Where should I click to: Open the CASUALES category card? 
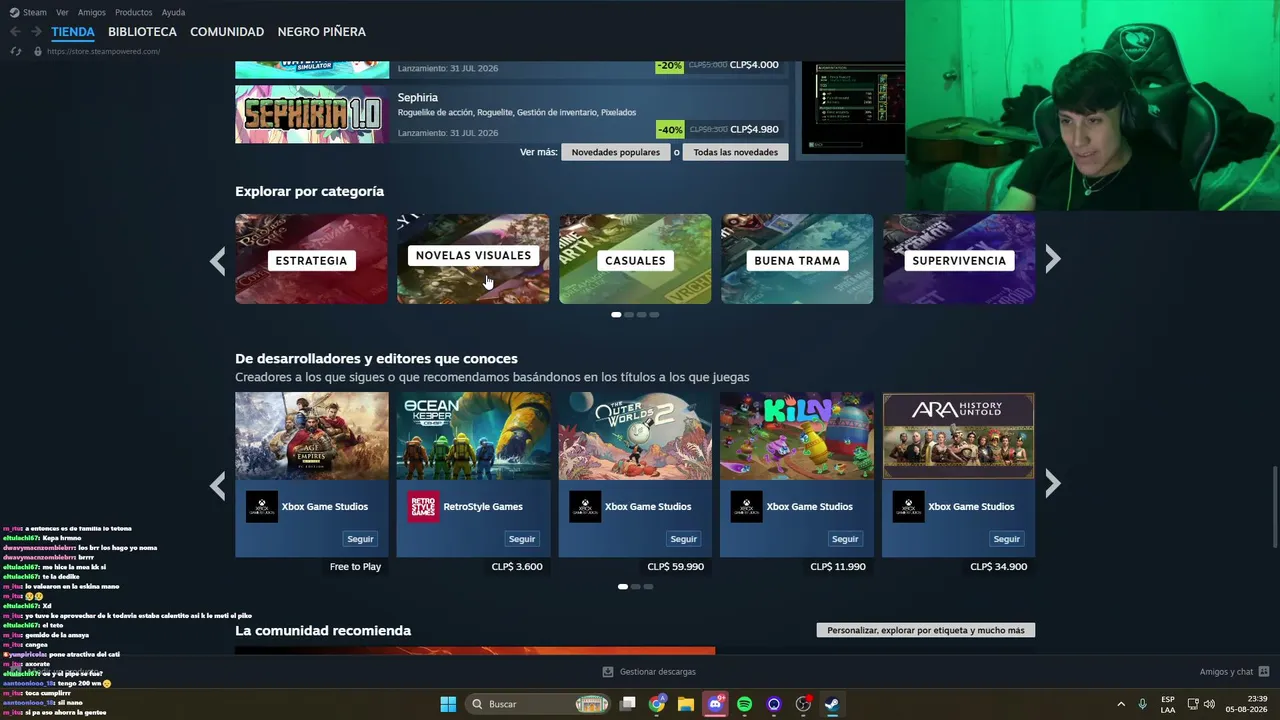point(635,259)
